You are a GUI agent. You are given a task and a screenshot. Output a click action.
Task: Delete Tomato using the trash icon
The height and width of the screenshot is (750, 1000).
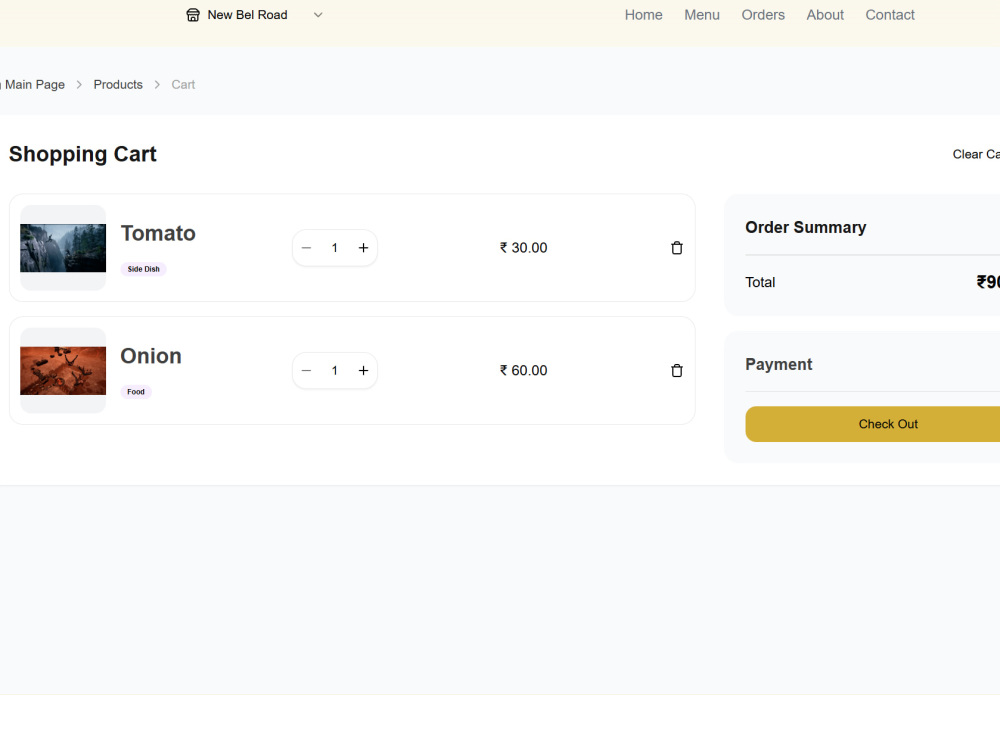[677, 247]
